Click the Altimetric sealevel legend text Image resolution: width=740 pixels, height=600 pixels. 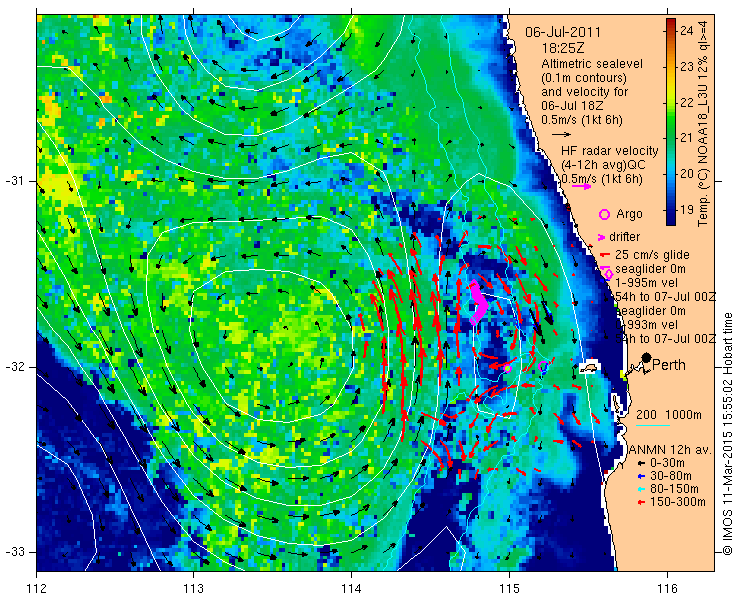(592, 64)
